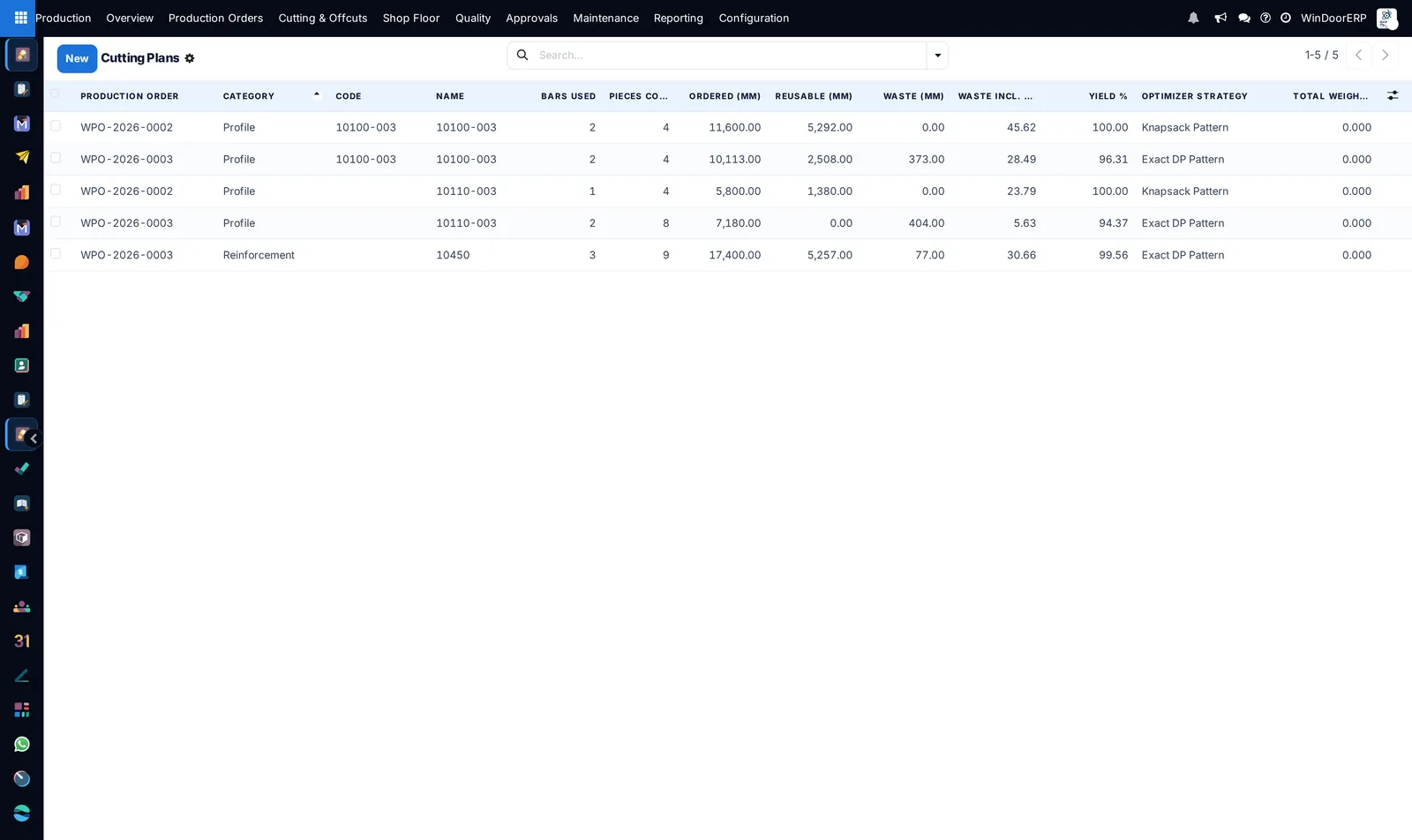Go to previous page of records
Image resolution: width=1412 pixels, height=840 pixels.
[x=1359, y=55]
